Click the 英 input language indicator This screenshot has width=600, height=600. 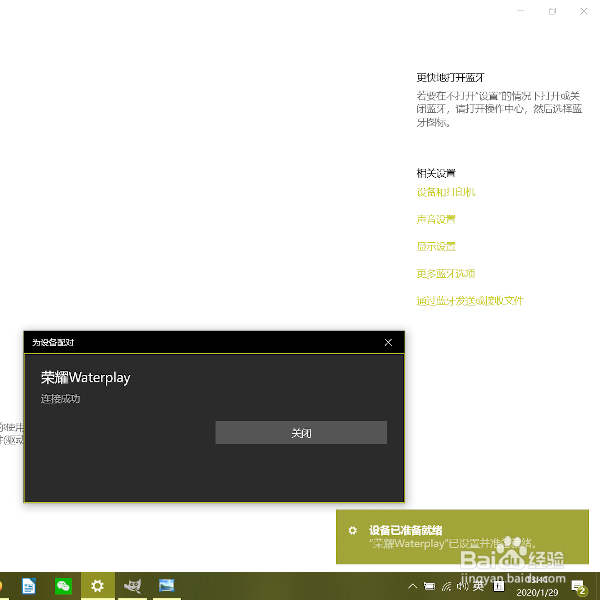(478, 585)
